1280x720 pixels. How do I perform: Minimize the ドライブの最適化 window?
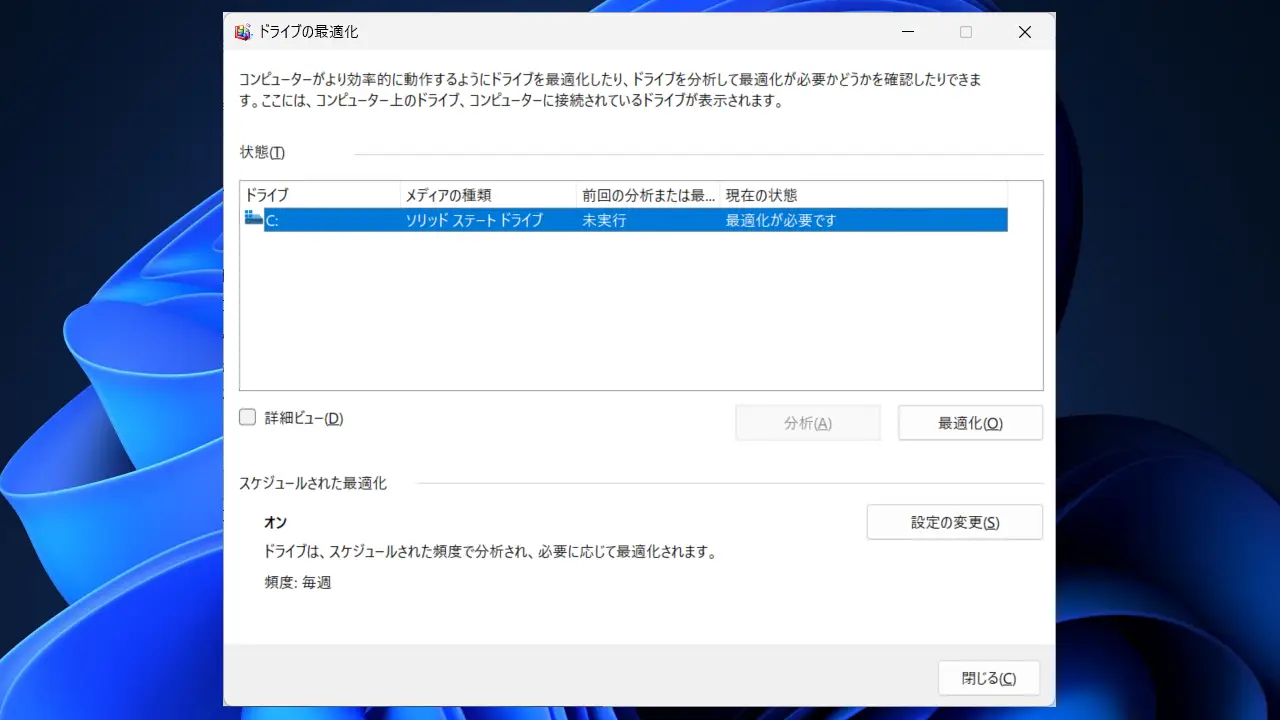tap(906, 32)
